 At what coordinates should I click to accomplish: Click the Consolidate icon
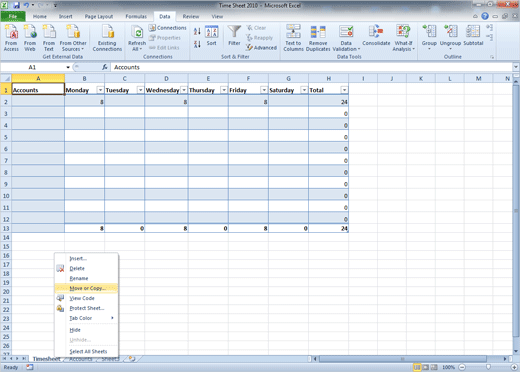pyautogui.click(x=376, y=35)
